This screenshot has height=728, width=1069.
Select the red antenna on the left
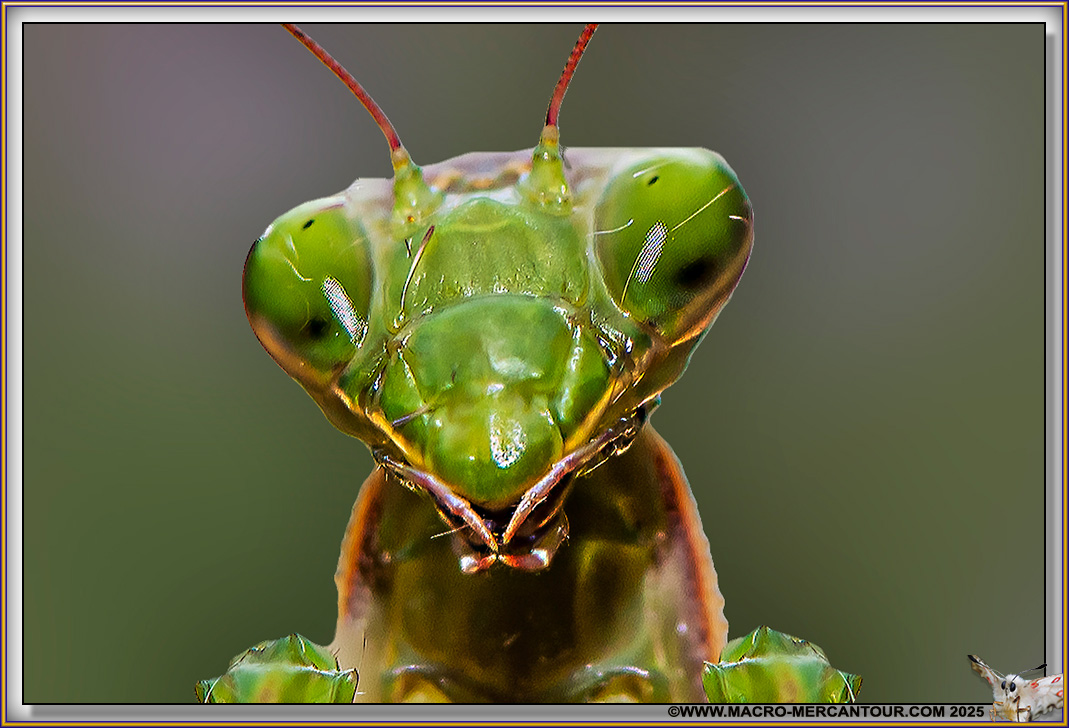[346, 82]
